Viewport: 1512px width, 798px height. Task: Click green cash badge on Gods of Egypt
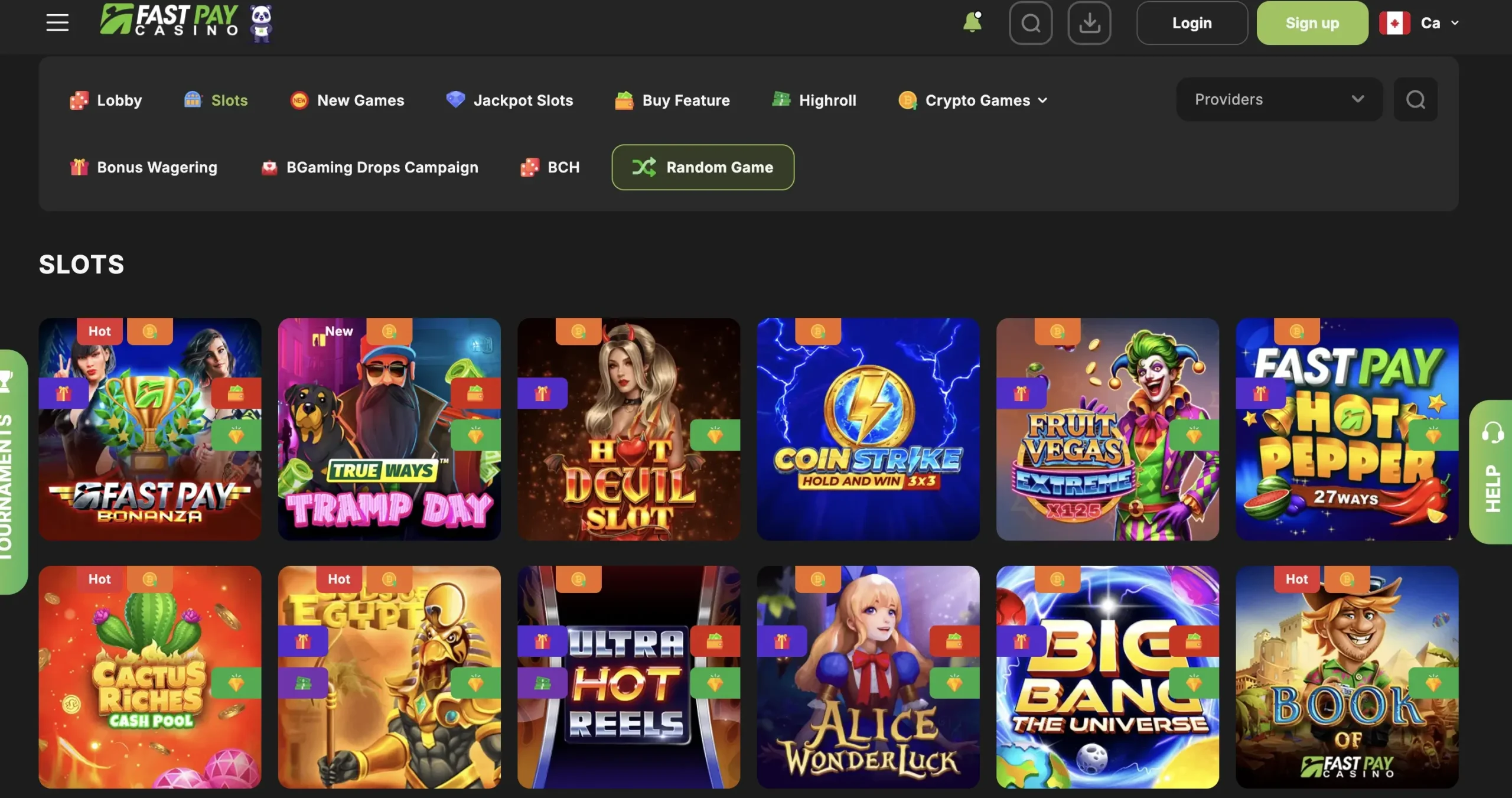point(303,683)
